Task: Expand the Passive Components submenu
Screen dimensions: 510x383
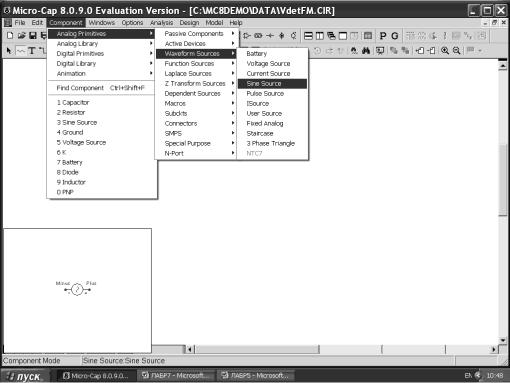Action: pos(196,34)
